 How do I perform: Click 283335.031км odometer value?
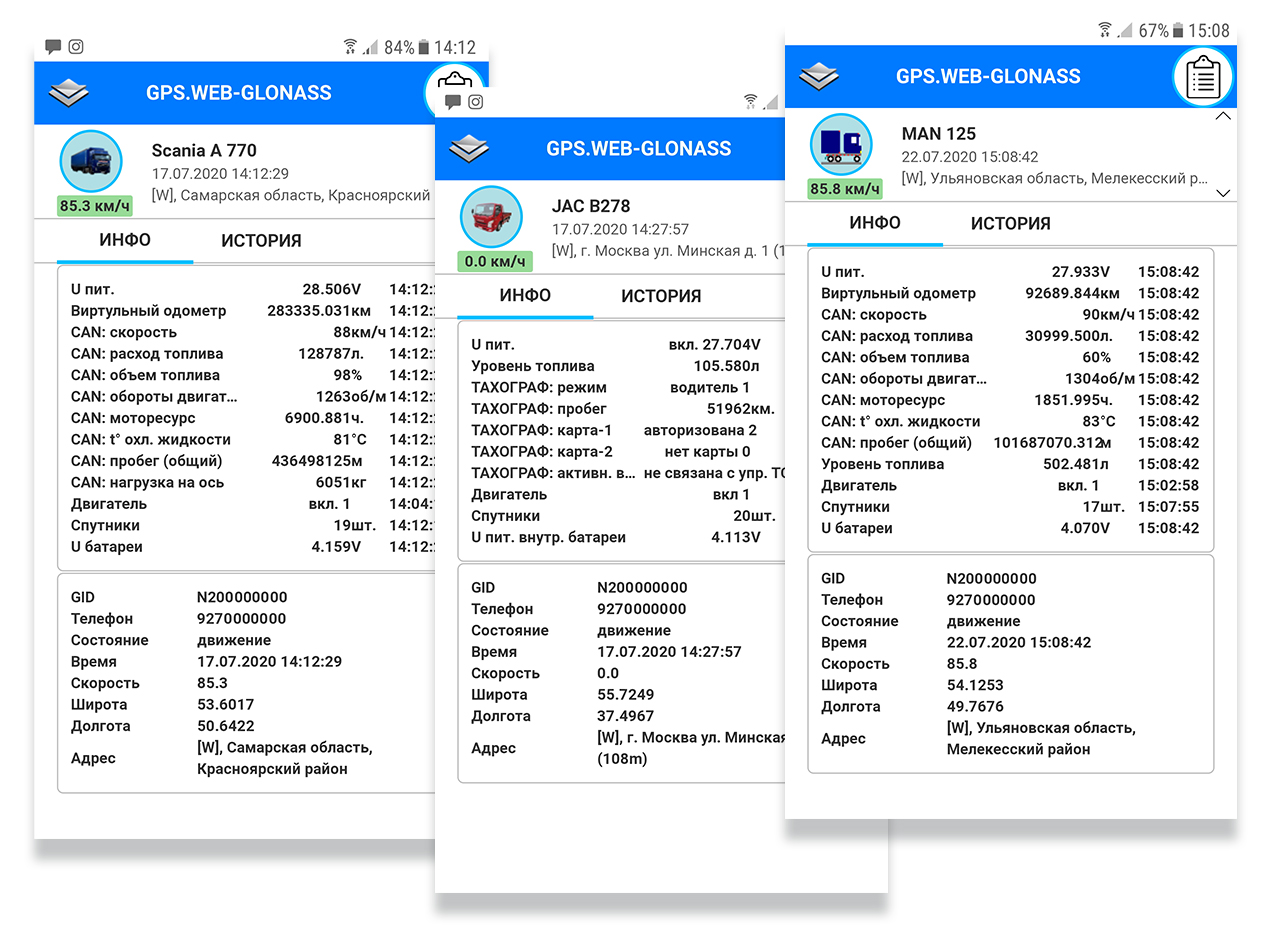[x=320, y=311]
